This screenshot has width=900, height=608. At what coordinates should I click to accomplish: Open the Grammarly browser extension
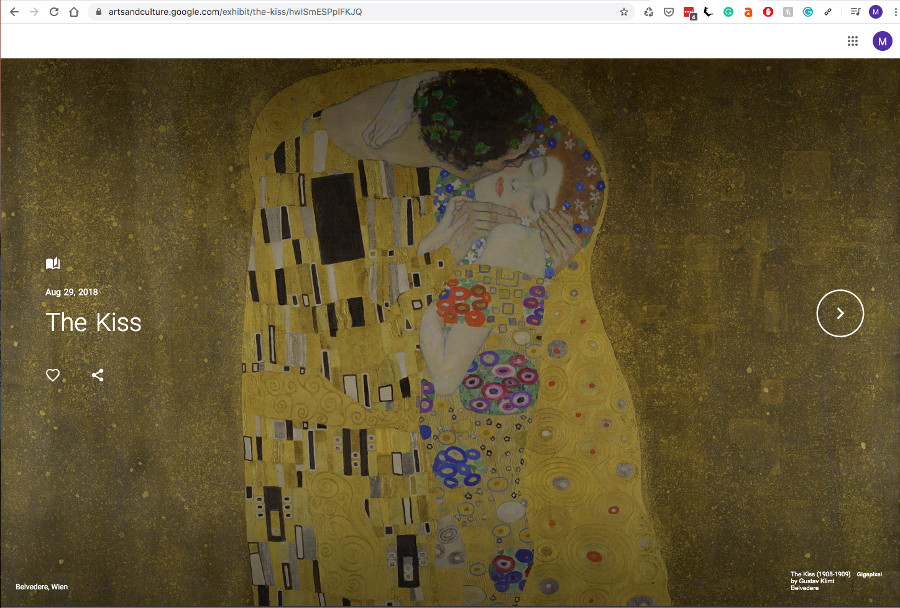[728, 12]
